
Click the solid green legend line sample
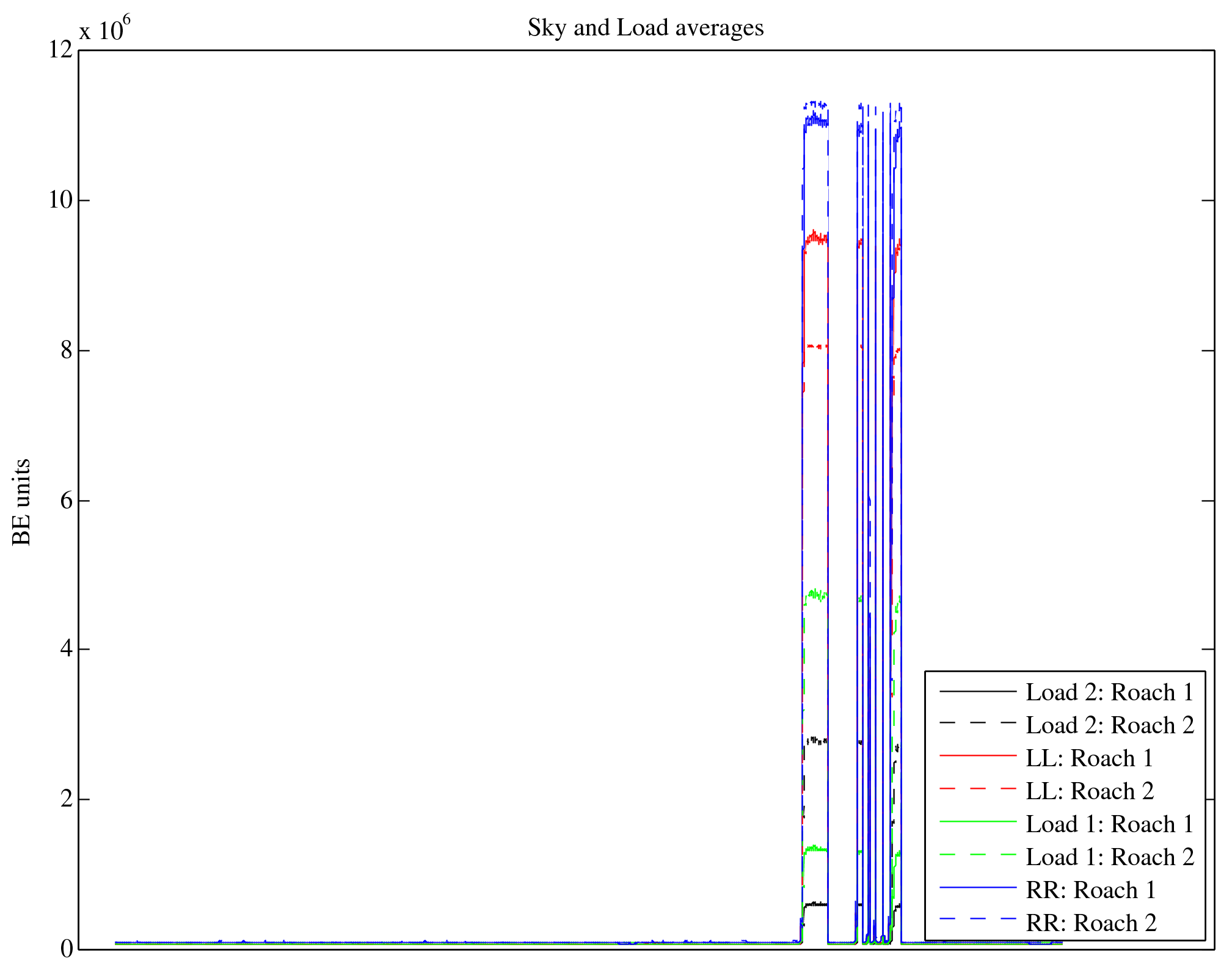(977, 822)
